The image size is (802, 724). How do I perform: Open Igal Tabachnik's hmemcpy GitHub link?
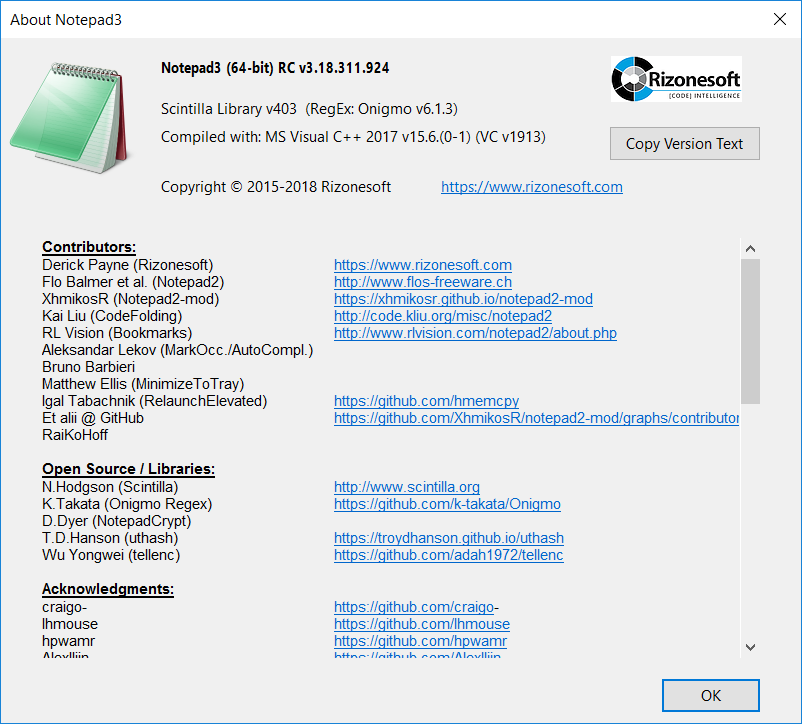click(426, 401)
